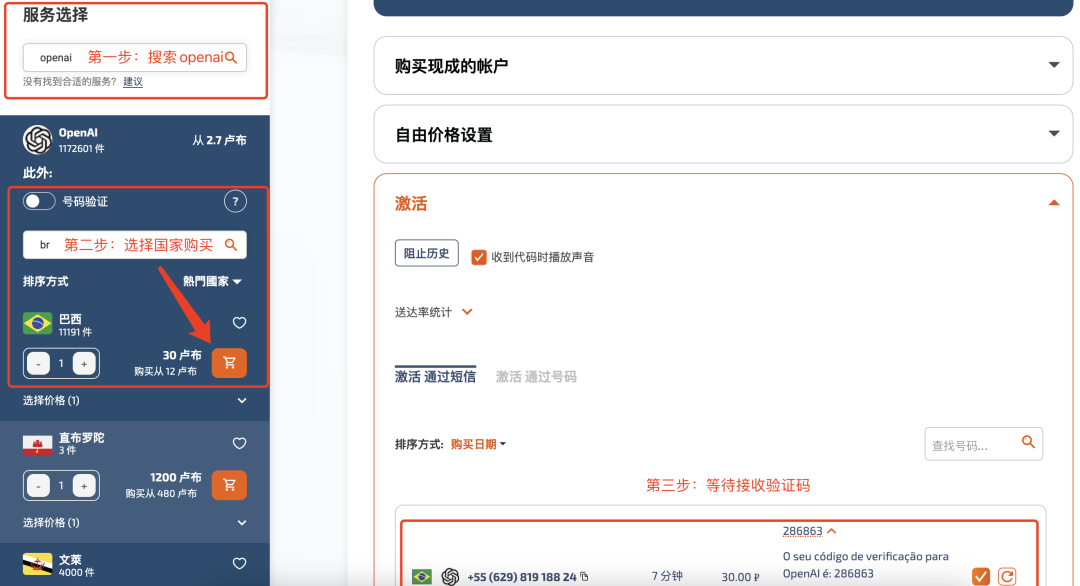Open the 建议 link
The width and height of the screenshot is (1080, 586).
133,82
